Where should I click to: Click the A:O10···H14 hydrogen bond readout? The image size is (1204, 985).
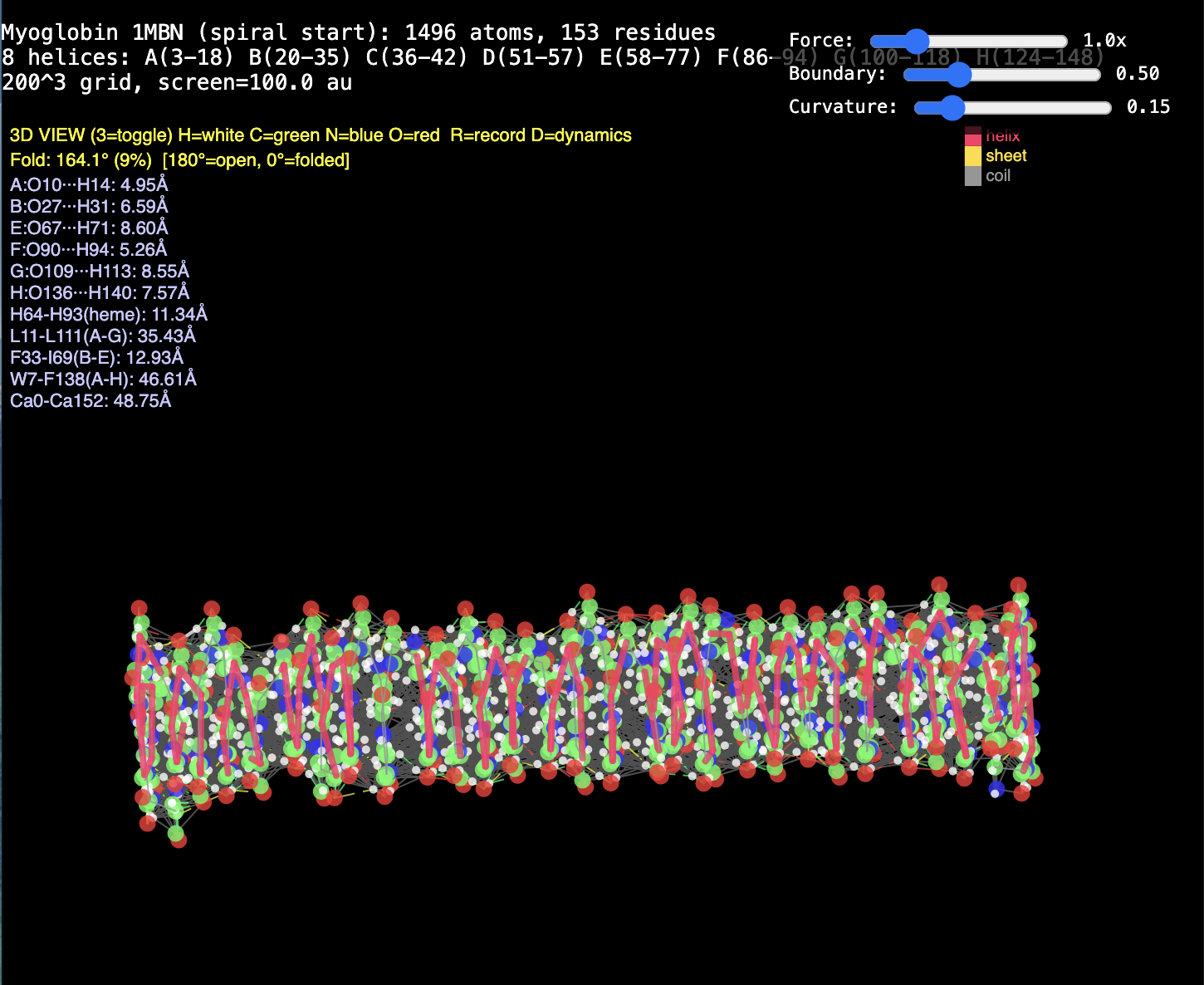coord(89,185)
